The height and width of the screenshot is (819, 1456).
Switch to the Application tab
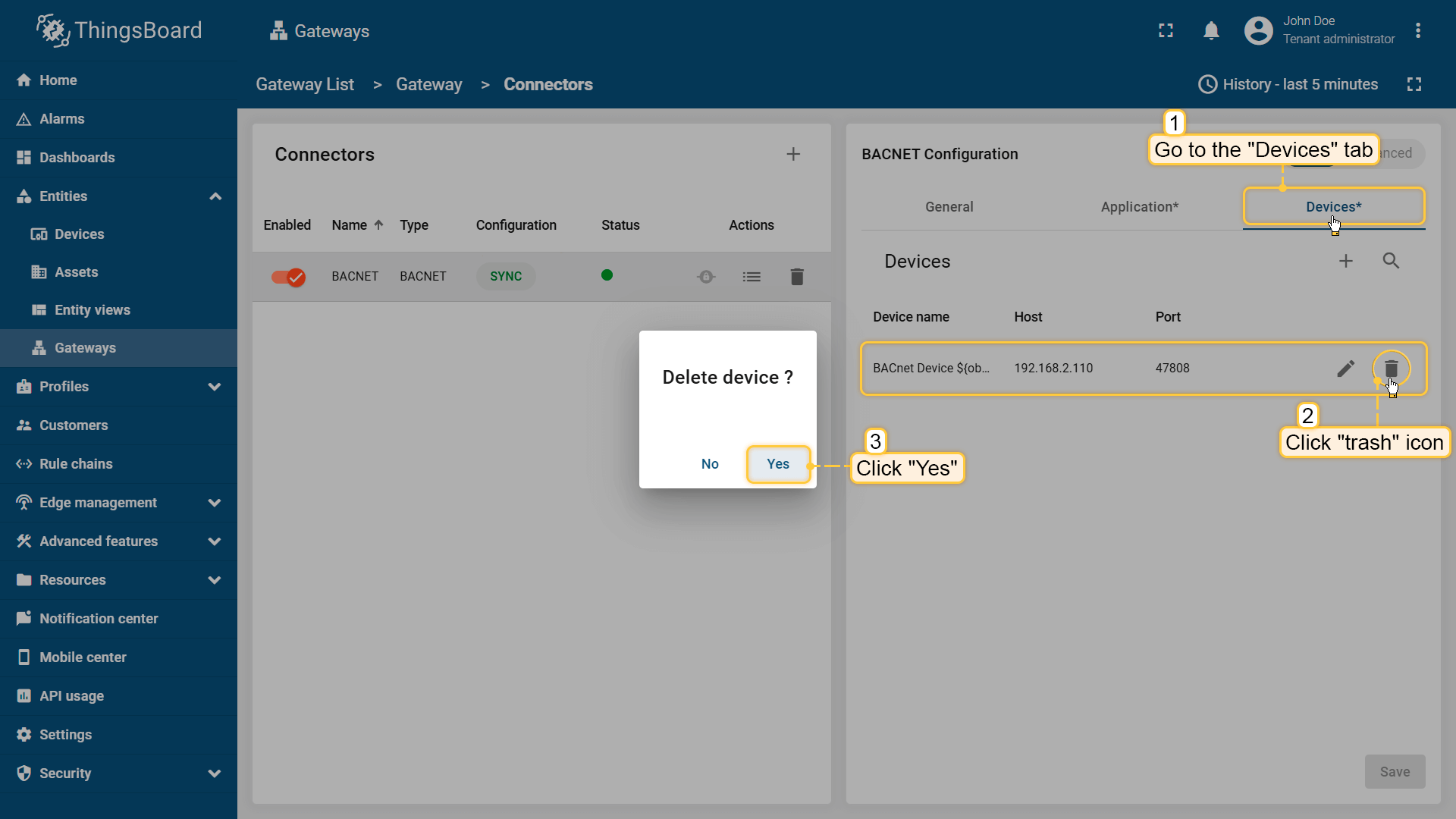(1139, 207)
